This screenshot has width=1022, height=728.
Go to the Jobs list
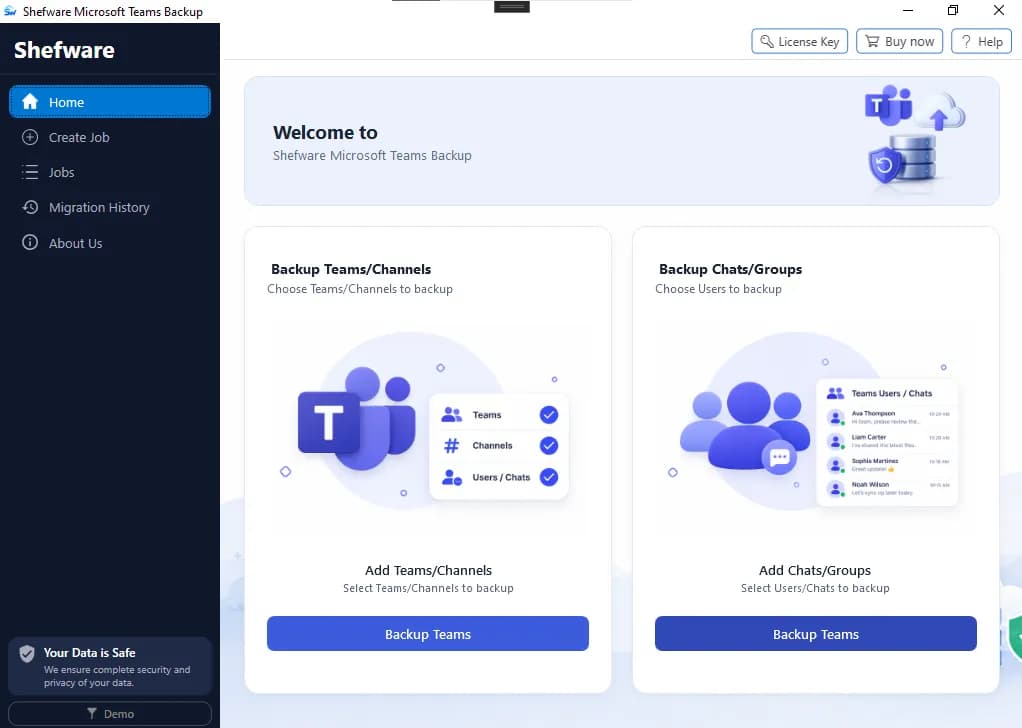(110, 173)
